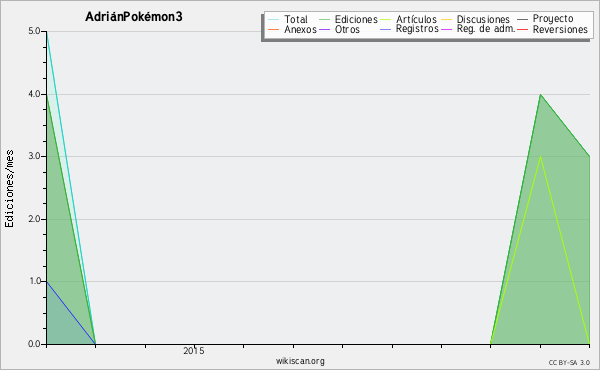Click the Otros legend label
This screenshot has height=370, width=600.
point(347,29)
